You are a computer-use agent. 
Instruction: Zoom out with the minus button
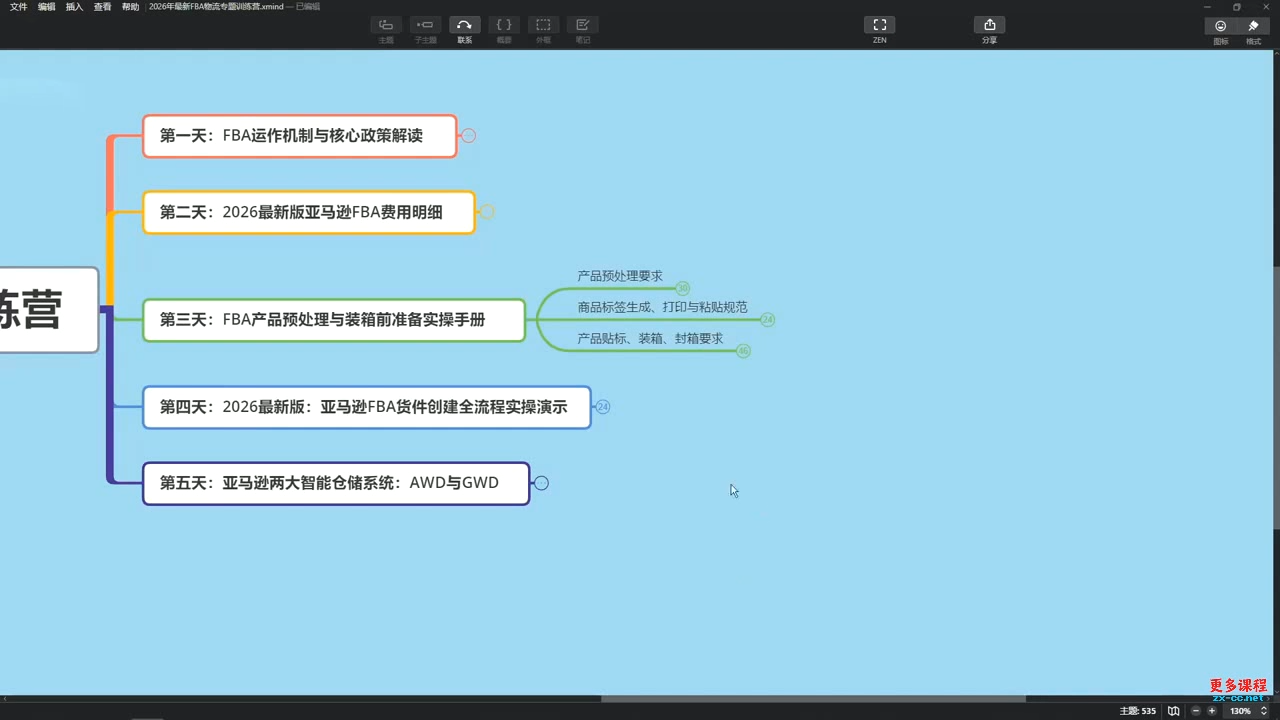click(1196, 711)
